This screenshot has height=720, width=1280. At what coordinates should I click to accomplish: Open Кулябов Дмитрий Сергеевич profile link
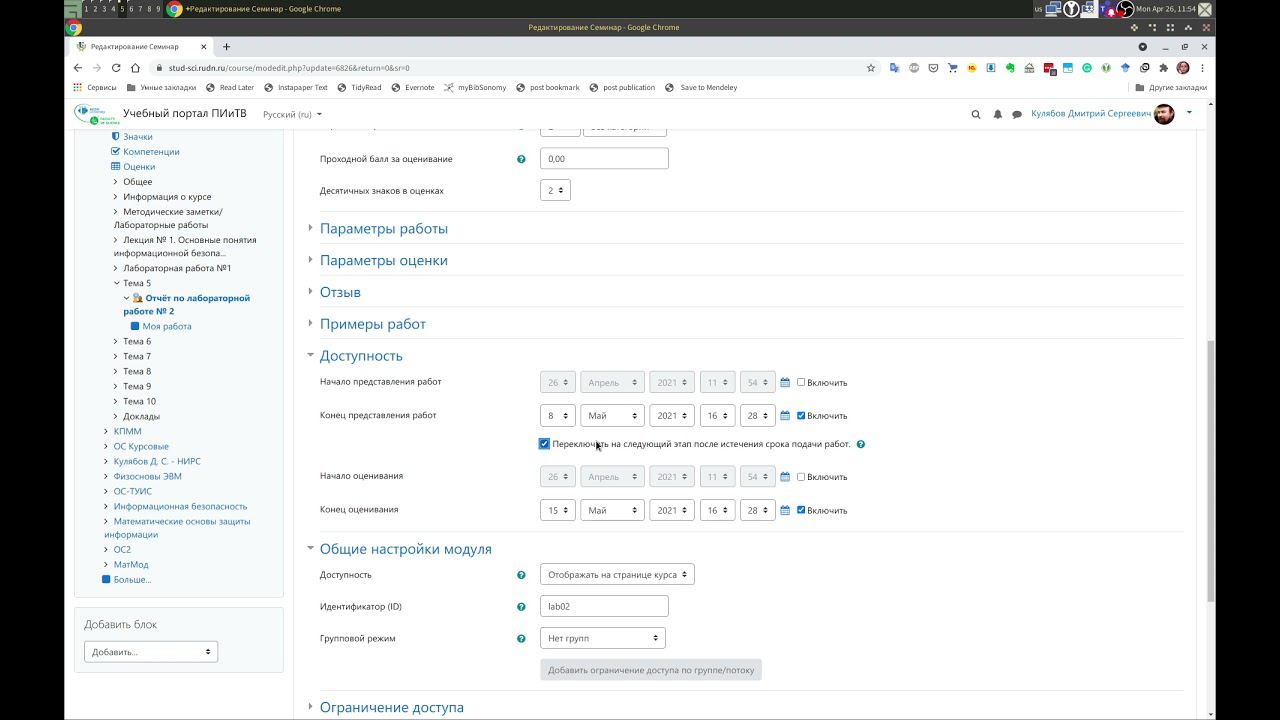pos(1091,114)
